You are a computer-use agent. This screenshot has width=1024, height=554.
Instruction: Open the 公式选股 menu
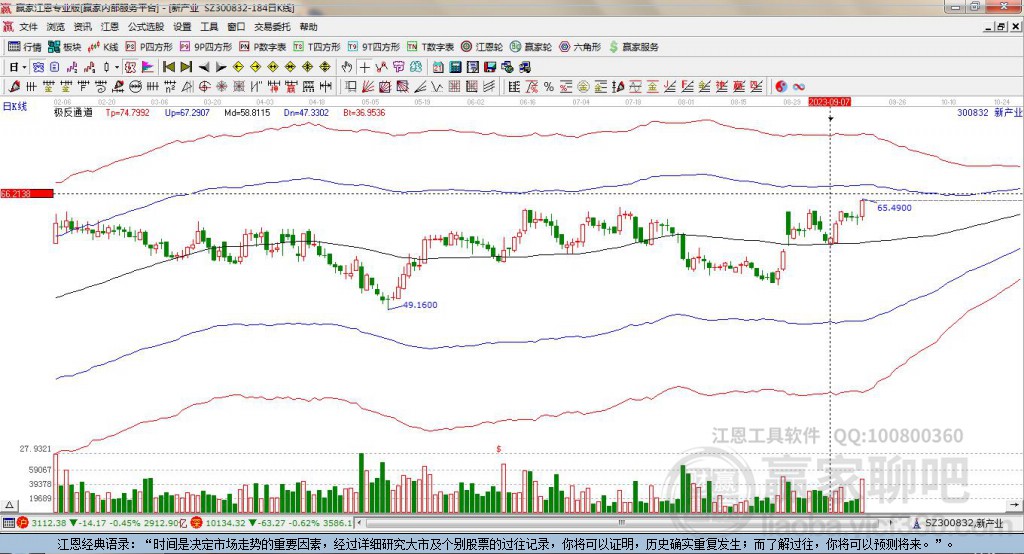pos(145,27)
